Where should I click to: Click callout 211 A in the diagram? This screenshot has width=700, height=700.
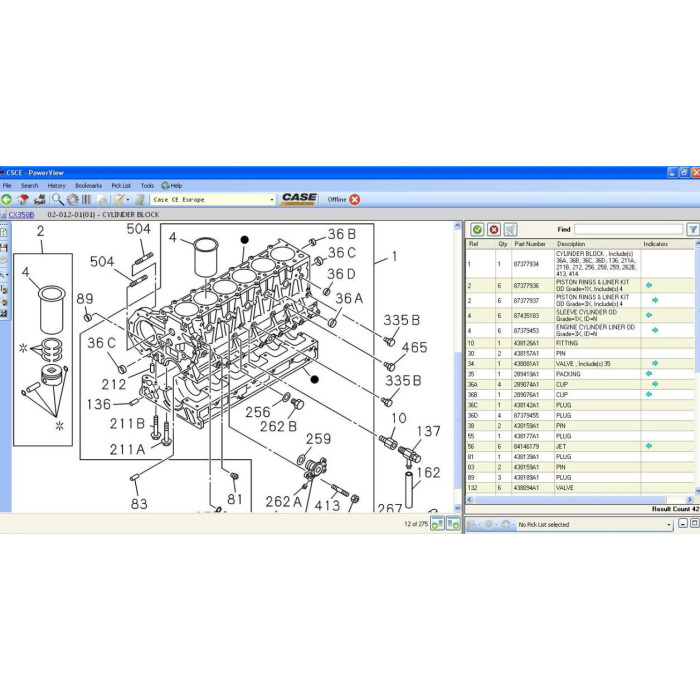coord(127,450)
